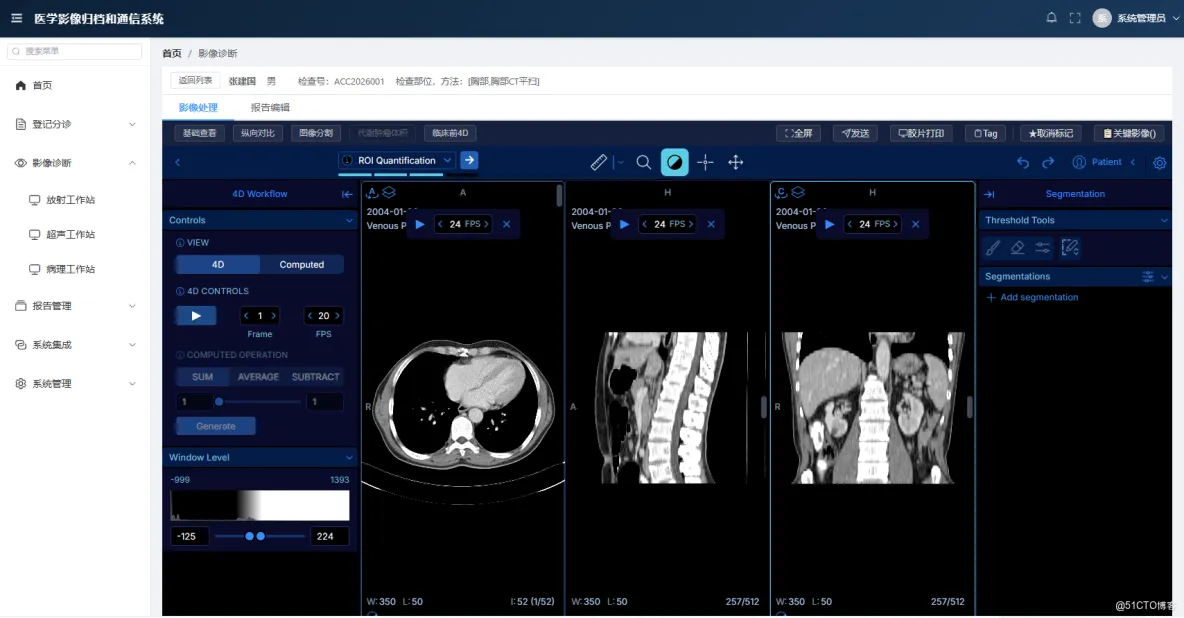Play cine in coronal viewport
The width and height of the screenshot is (1184, 618).
click(829, 224)
